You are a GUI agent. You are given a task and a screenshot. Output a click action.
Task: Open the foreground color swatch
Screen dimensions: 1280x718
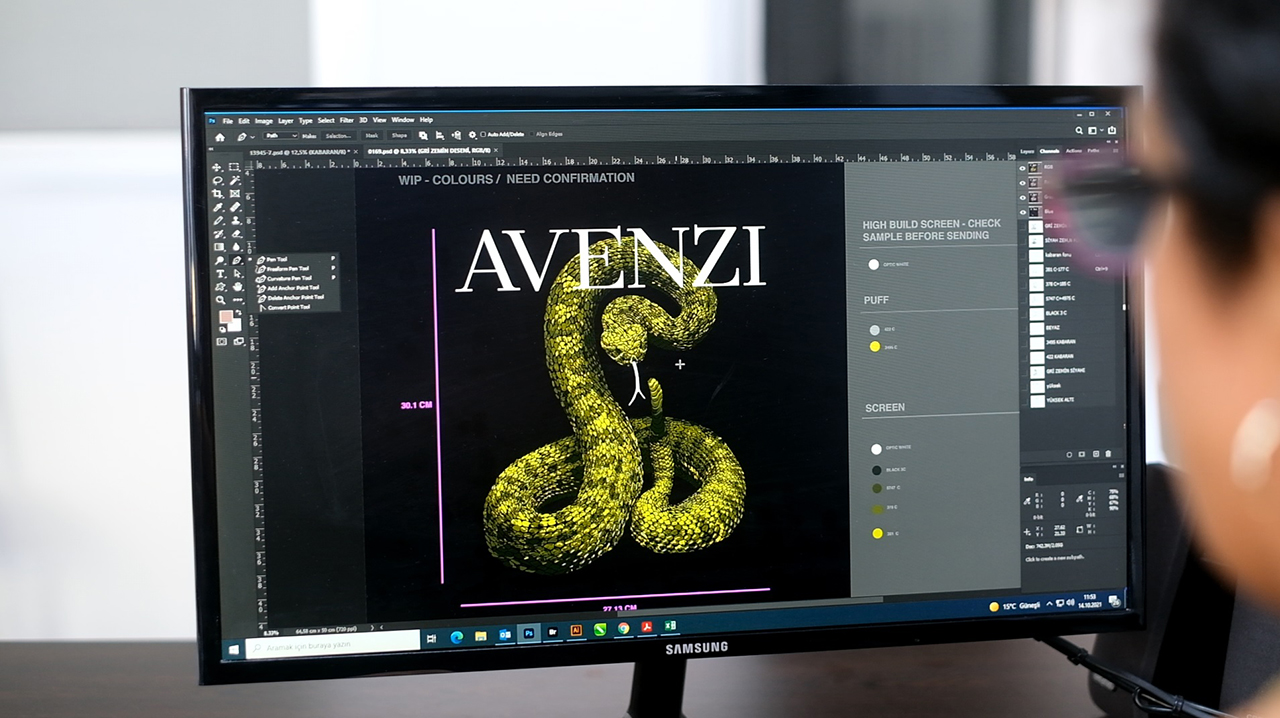[x=226, y=318]
